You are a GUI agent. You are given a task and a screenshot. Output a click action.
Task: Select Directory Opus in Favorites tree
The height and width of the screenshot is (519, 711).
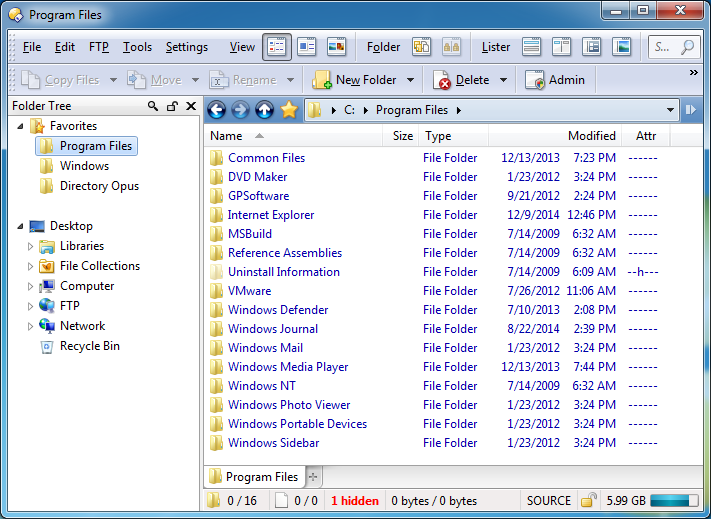click(x=99, y=186)
